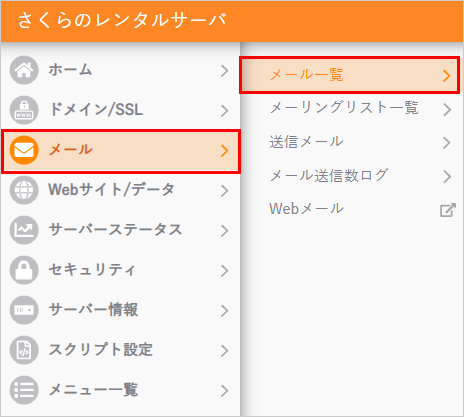The image size is (464, 417).
Task: Open the セキュリティ menu label
Action: pos(92,270)
